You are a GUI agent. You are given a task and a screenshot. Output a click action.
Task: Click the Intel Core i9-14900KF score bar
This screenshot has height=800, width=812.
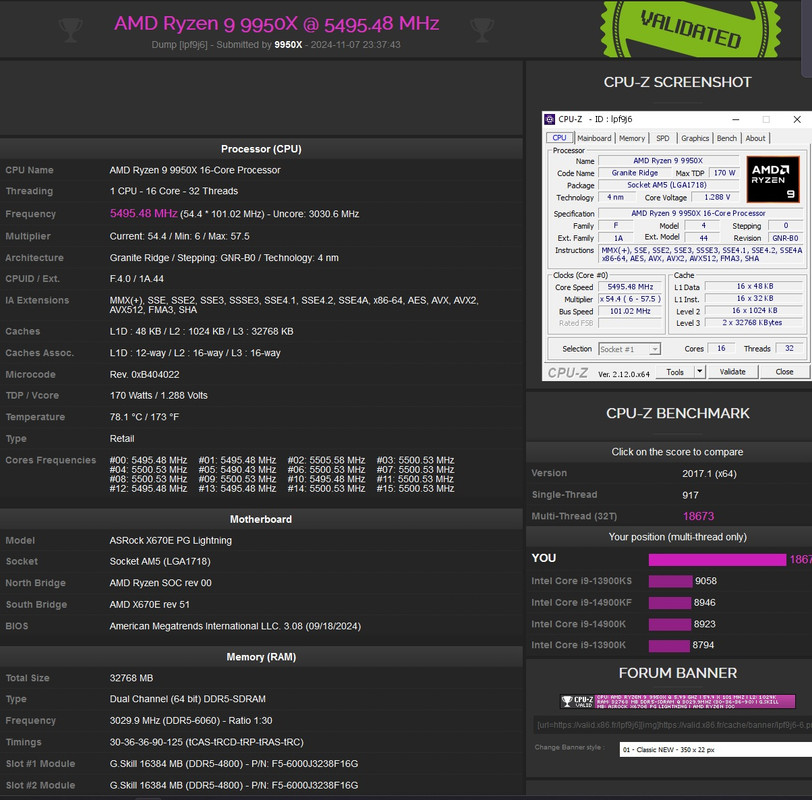(670, 603)
